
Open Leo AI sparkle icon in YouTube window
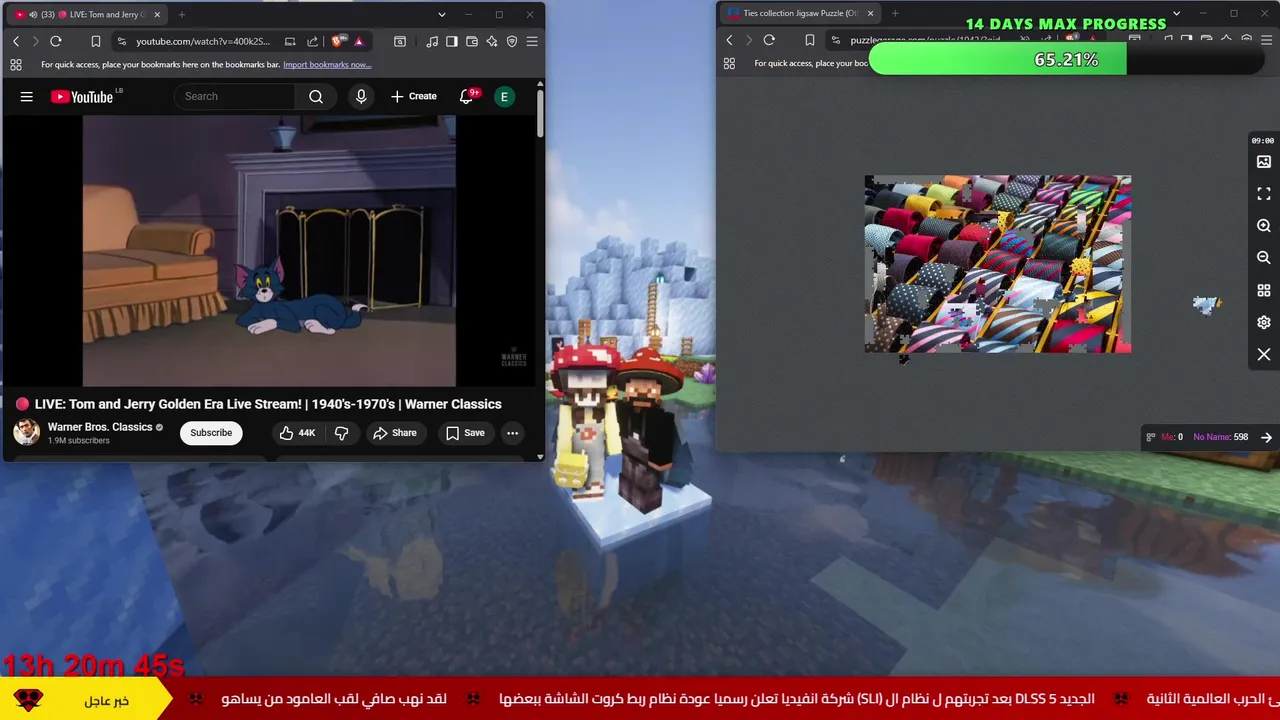click(492, 41)
